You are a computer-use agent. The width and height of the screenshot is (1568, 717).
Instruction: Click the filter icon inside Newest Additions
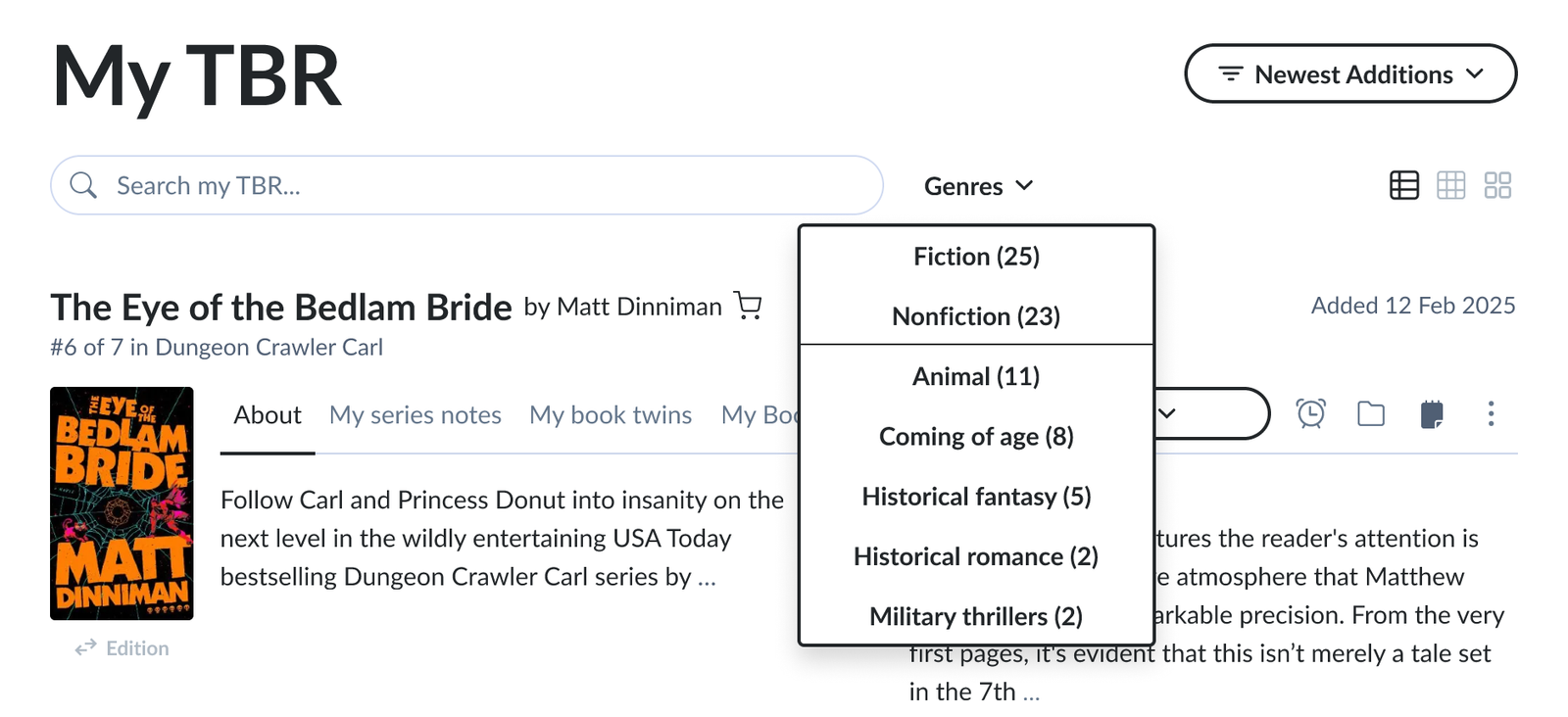[1231, 73]
